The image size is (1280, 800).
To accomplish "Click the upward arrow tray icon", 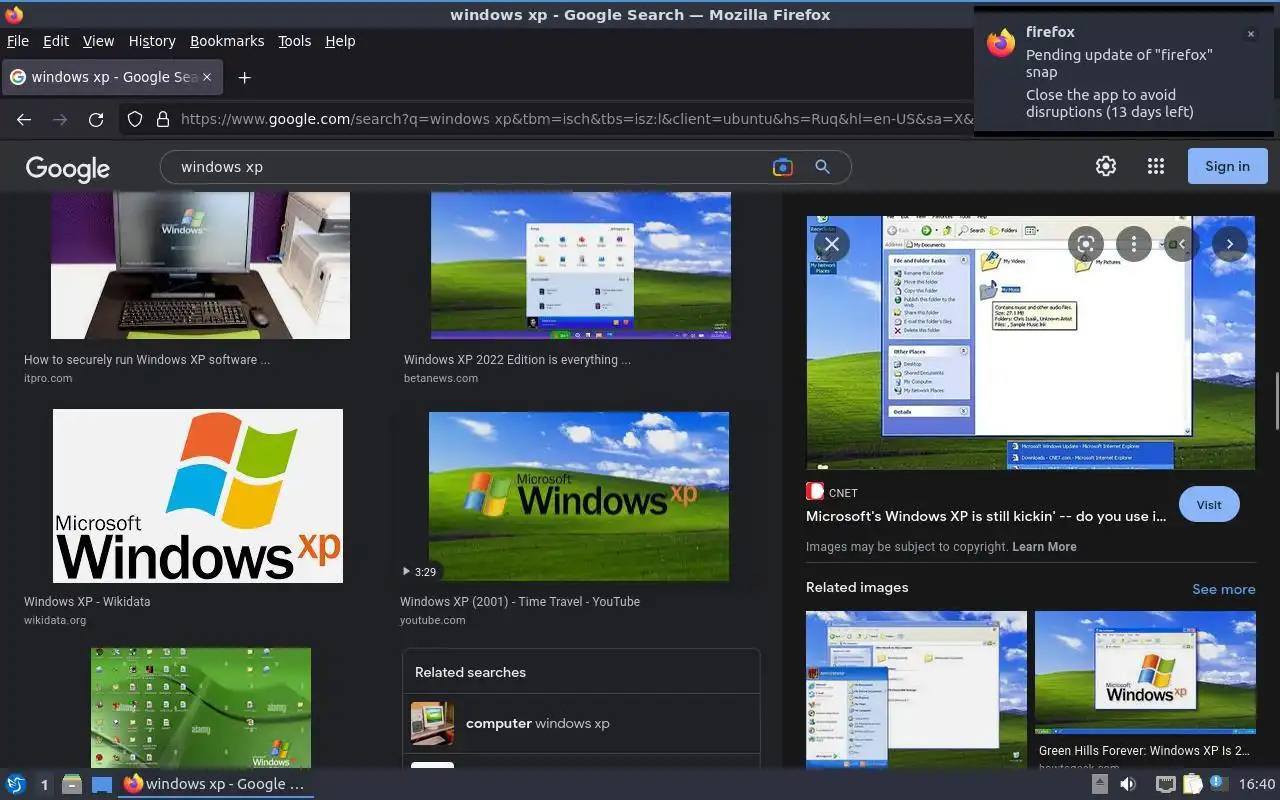I will coord(1100,784).
